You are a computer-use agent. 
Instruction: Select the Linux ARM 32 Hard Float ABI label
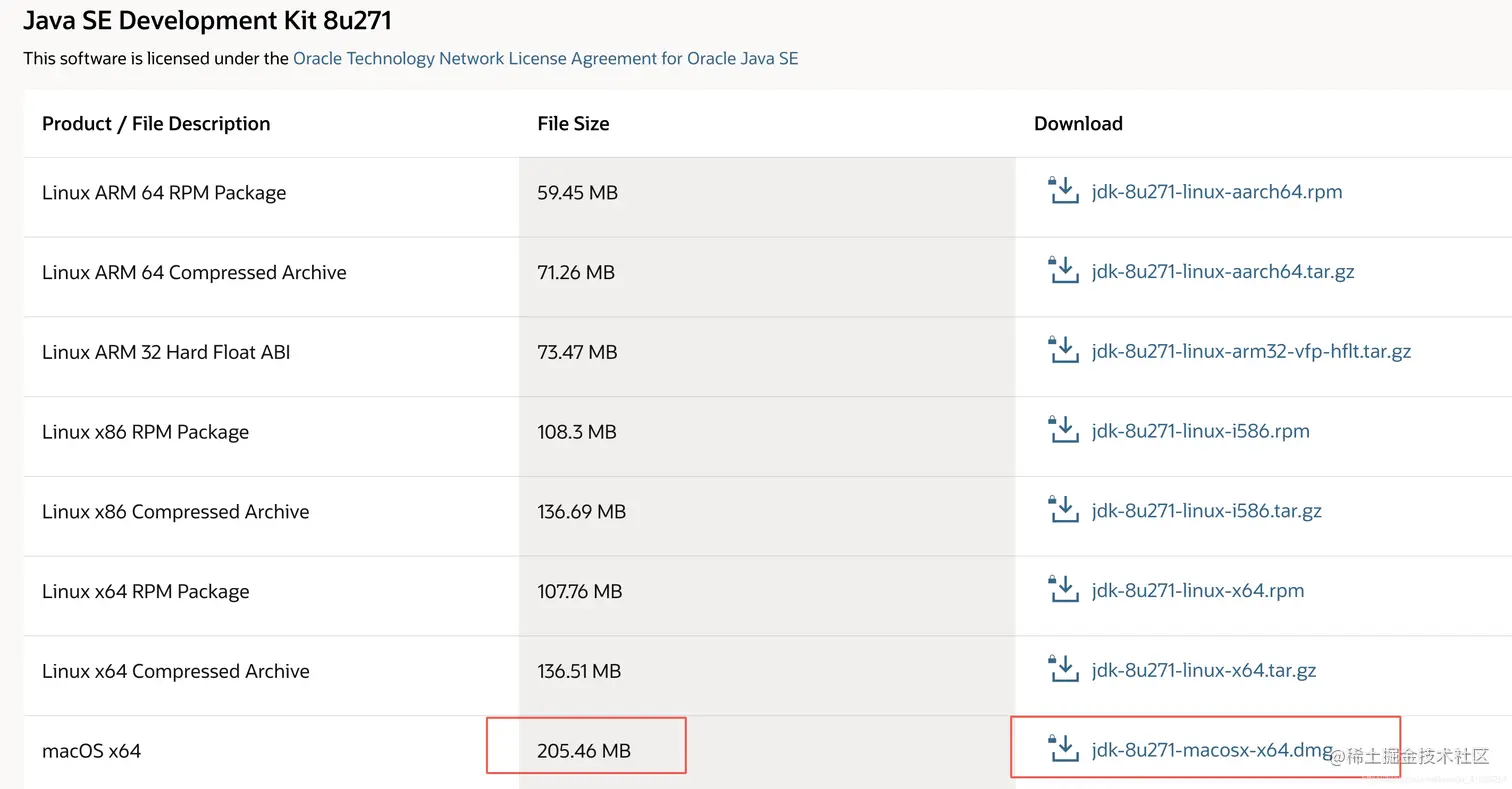166,352
